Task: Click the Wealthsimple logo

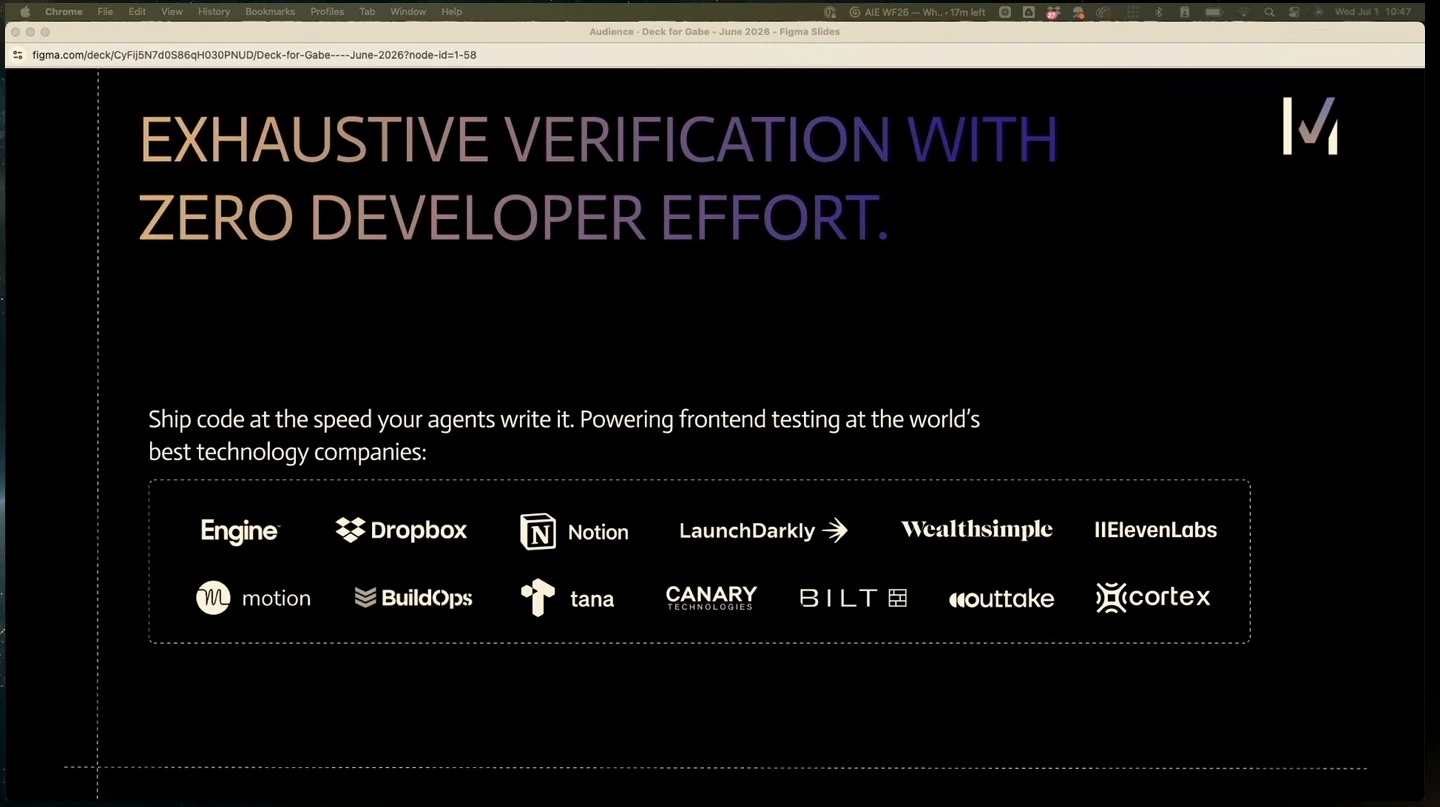Action: point(976,530)
